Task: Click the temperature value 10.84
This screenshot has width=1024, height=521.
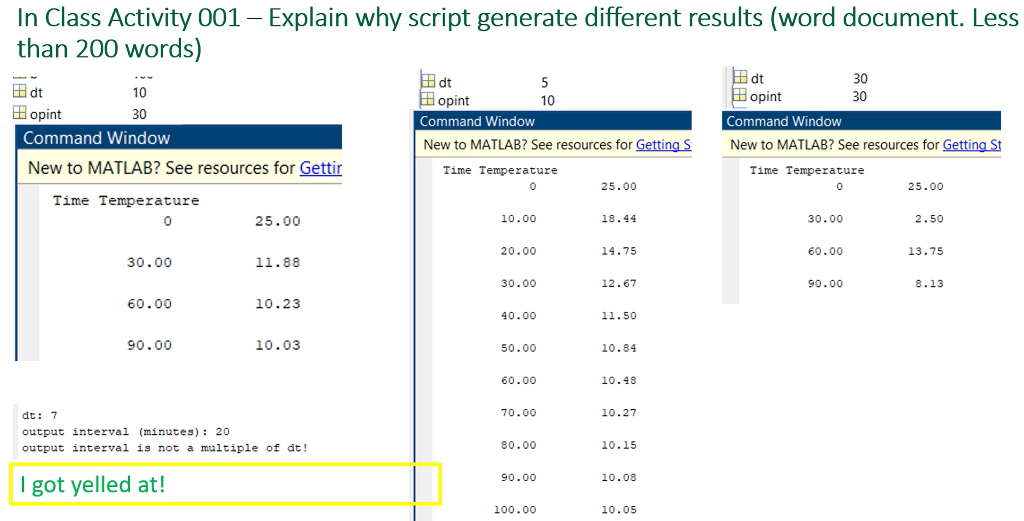Action: 618,348
